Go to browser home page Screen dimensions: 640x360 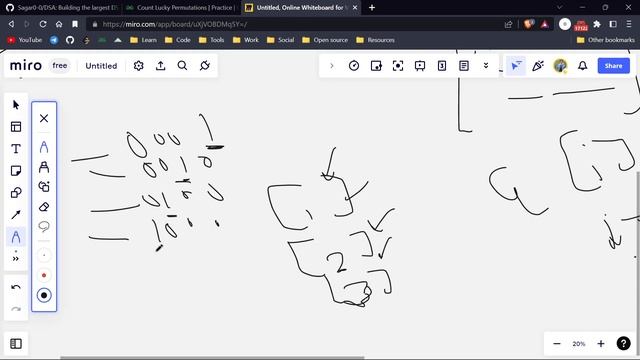coord(59,24)
